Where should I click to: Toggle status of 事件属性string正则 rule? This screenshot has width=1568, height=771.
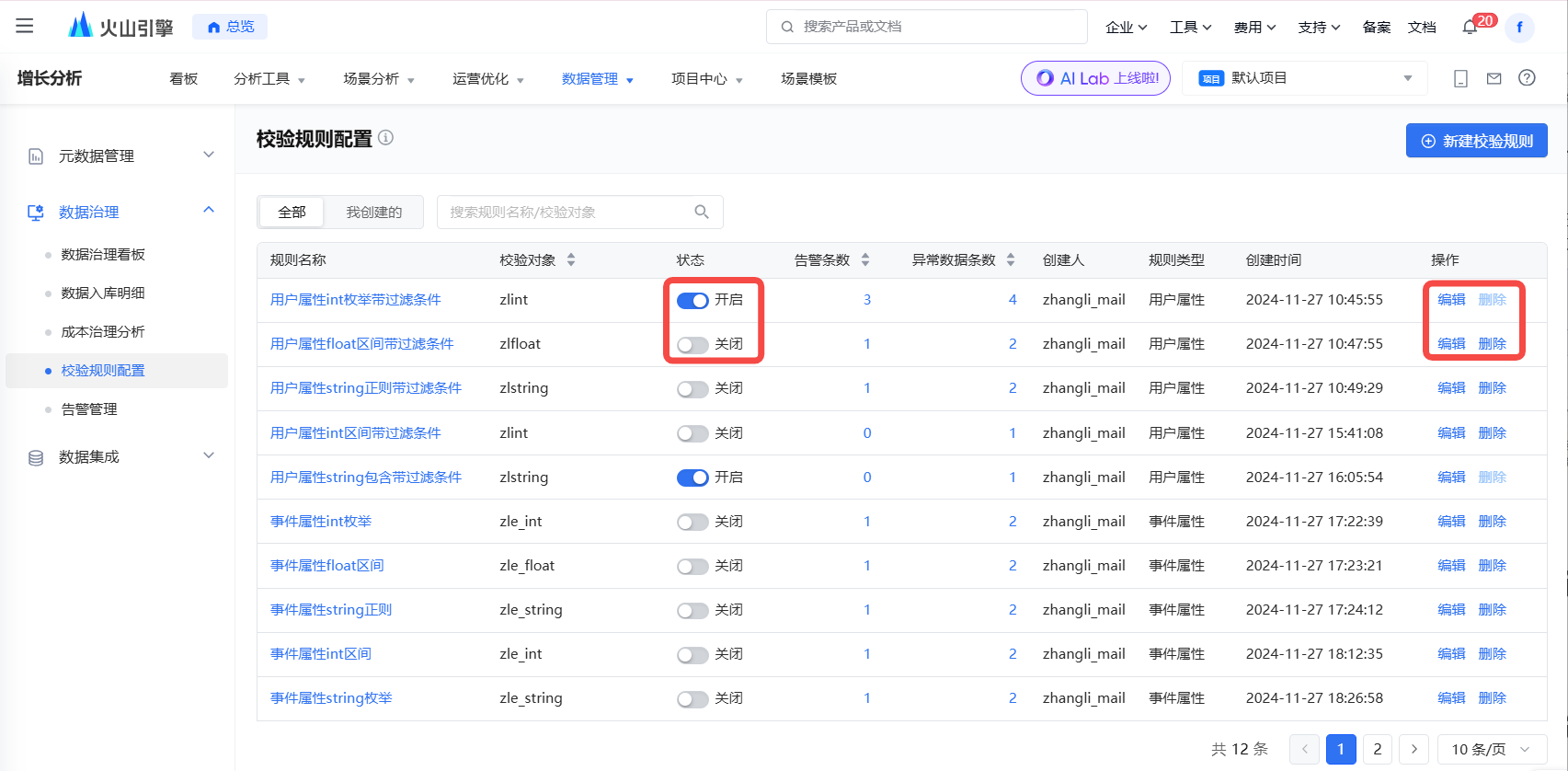click(692, 611)
